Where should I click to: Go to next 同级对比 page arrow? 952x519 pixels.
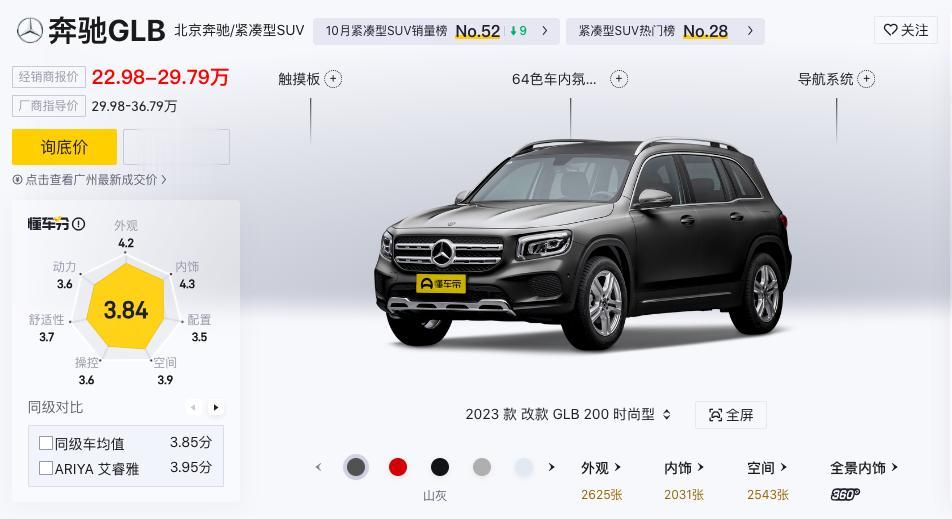pyautogui.click(x=216, y=407)
